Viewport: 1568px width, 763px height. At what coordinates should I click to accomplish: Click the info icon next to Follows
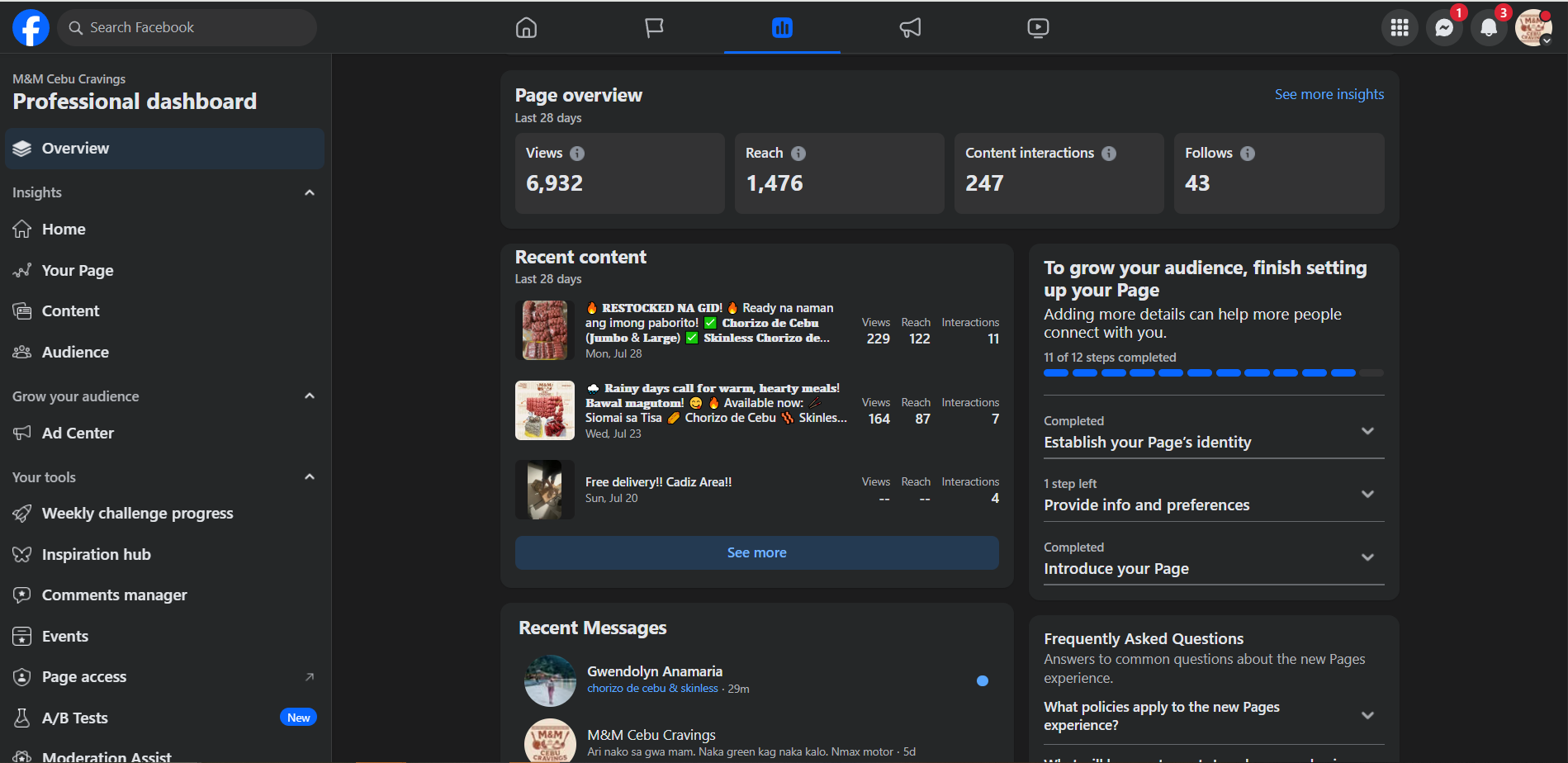1248,154
